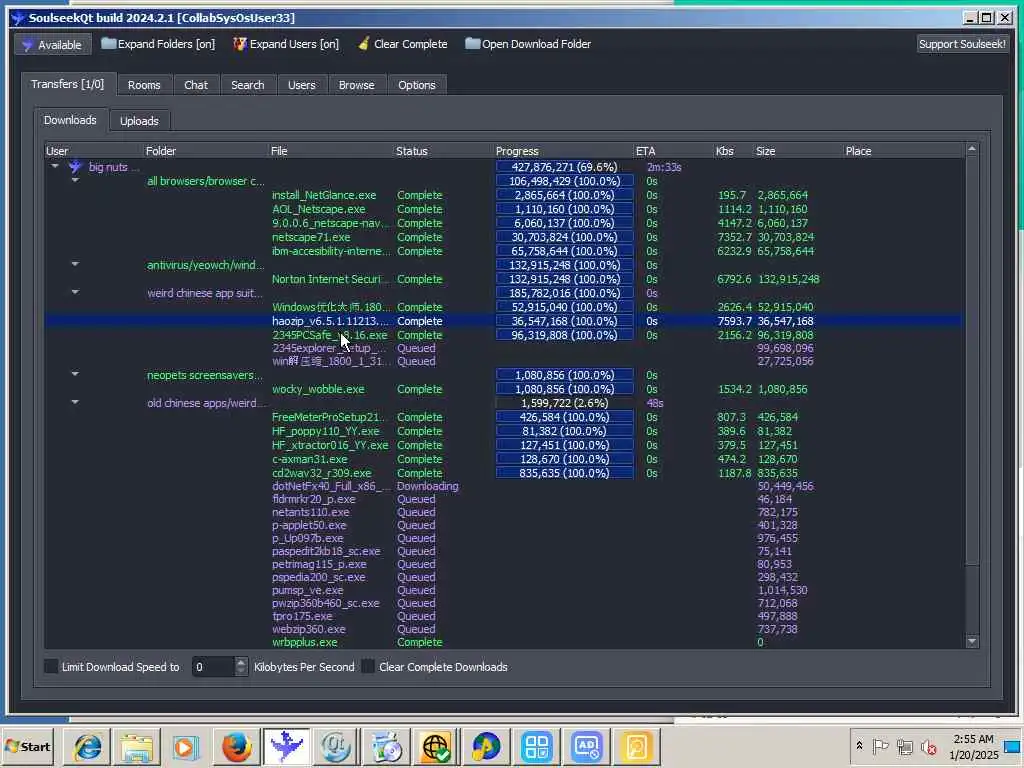Open globe with green checkmark taskbar icon

coord(436,746)
